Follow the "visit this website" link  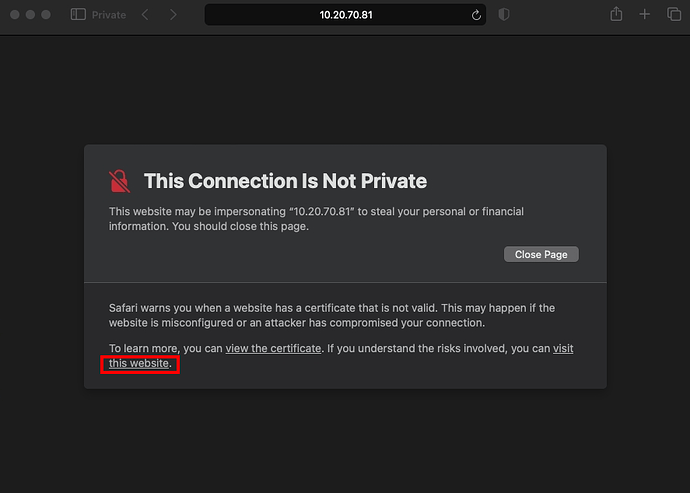point(139,363)
